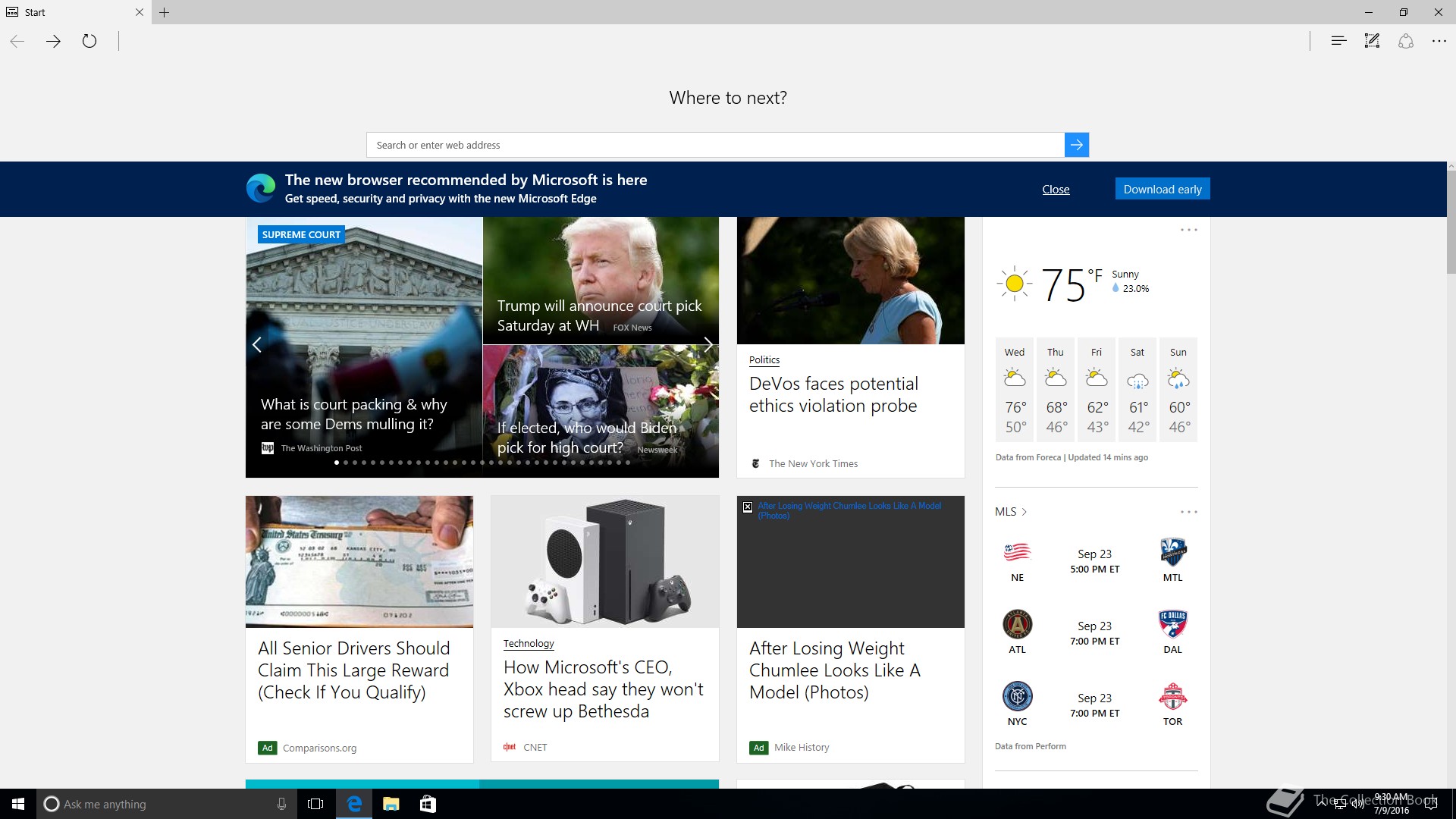Screen dimensions: 1456x819
Task: Click Comparisons.org ad source
Action: 319,748
